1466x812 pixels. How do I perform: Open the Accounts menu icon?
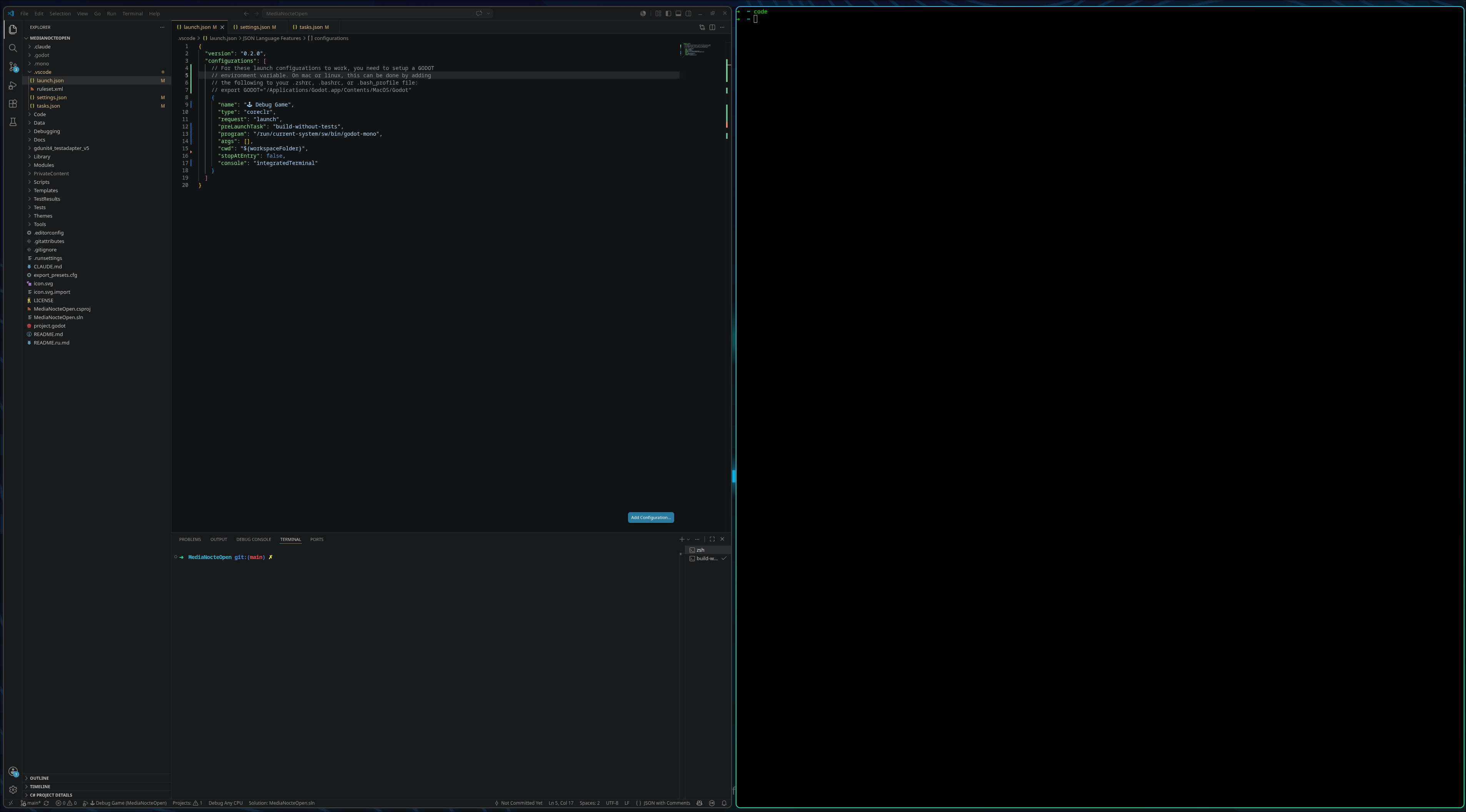(13, 772)
